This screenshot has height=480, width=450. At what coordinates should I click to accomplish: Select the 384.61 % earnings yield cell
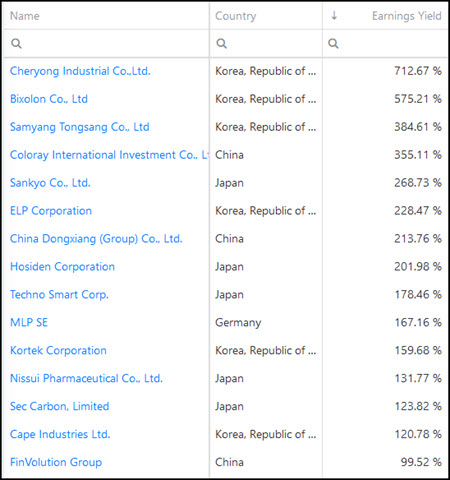tap(418, 127)
